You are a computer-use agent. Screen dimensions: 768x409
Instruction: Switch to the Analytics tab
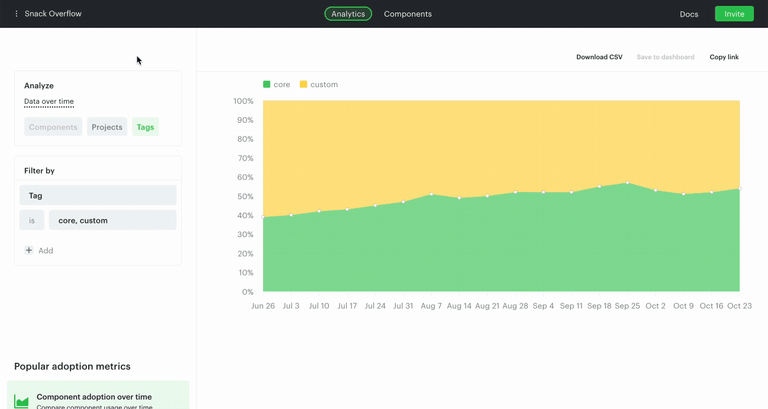[348, 14]
